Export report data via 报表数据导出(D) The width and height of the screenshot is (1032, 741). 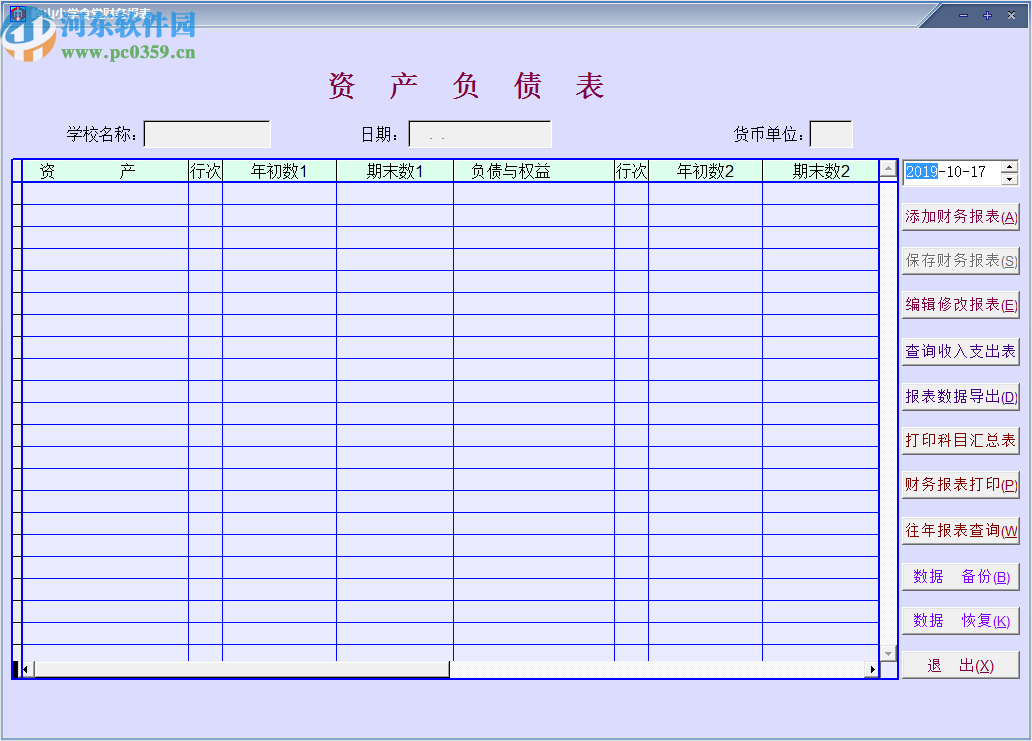click(960, 395)
